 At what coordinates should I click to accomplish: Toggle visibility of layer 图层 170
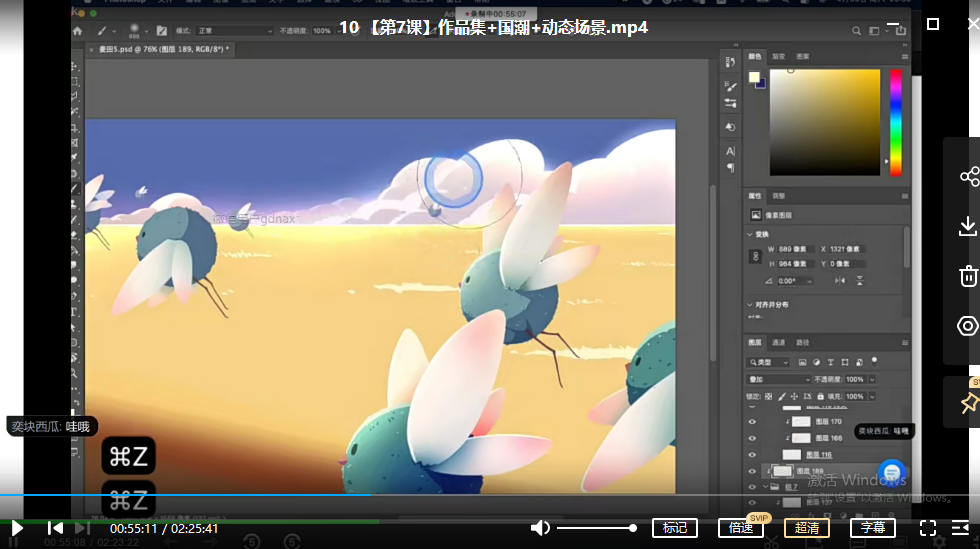(x=753, y=422)
